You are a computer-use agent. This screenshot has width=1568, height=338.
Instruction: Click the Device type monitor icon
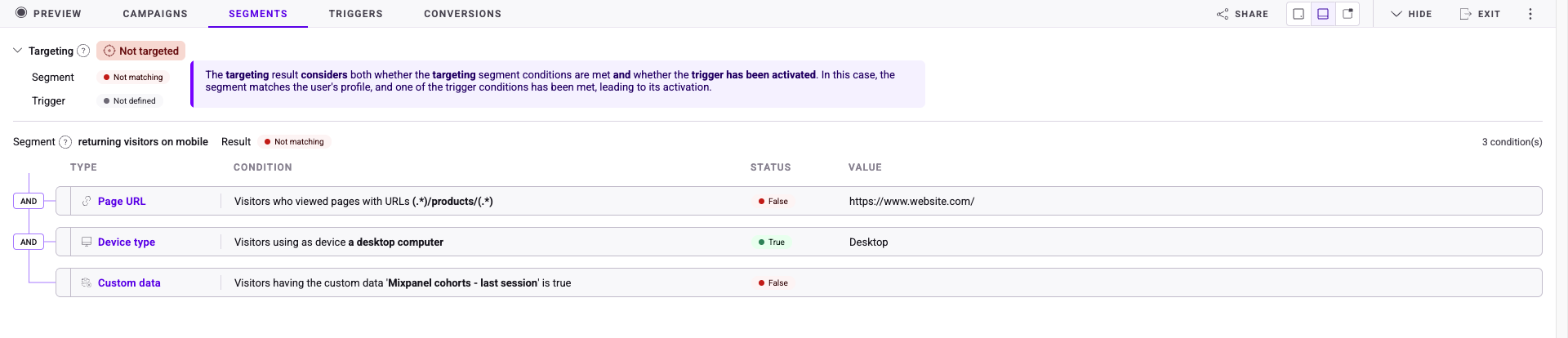pyautogui.click(x=87, y=242)
